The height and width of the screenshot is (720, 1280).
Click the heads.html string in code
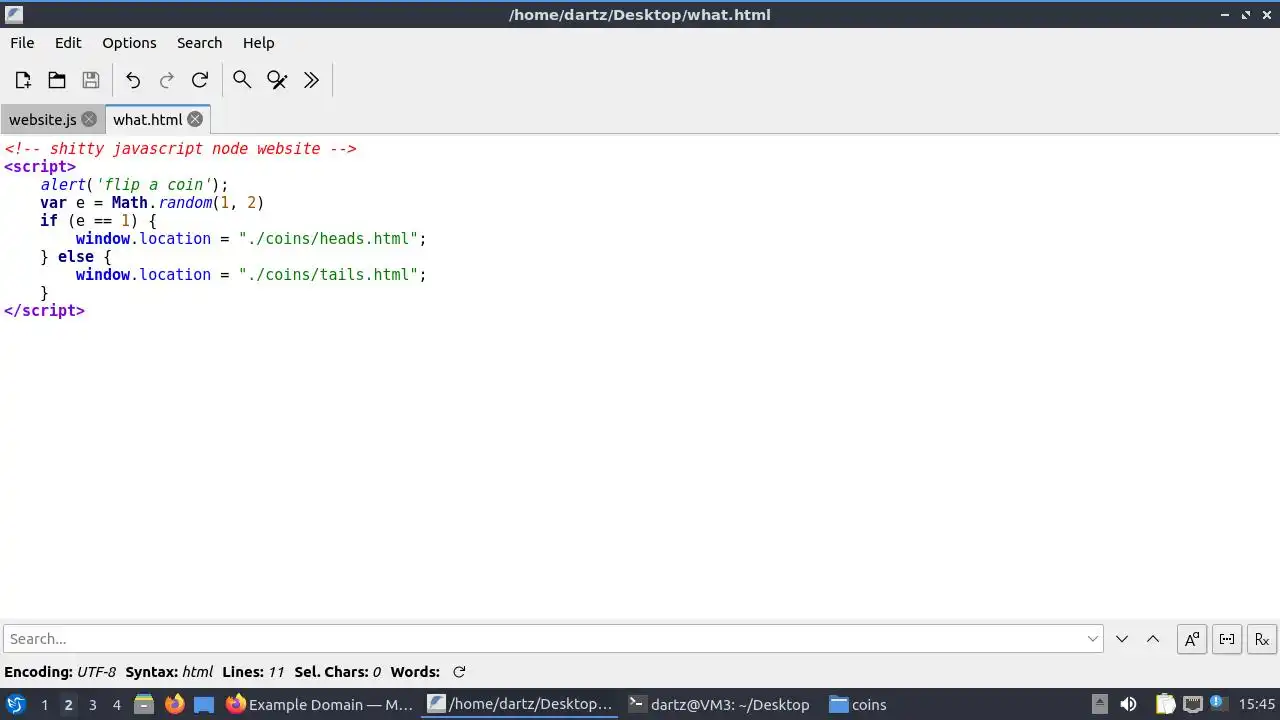(328, 239)
